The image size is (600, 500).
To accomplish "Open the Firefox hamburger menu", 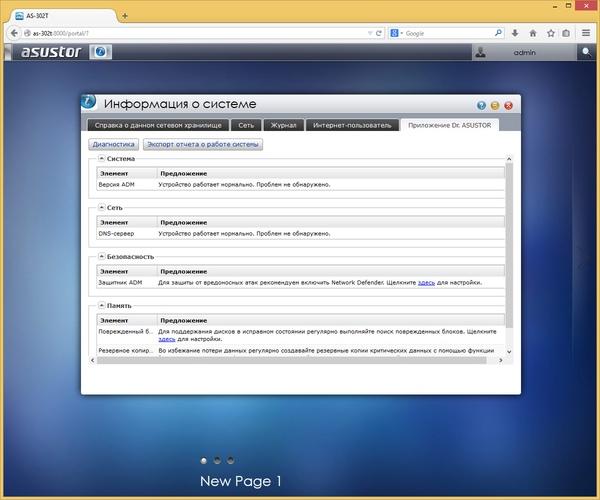I will pos(585,33).
